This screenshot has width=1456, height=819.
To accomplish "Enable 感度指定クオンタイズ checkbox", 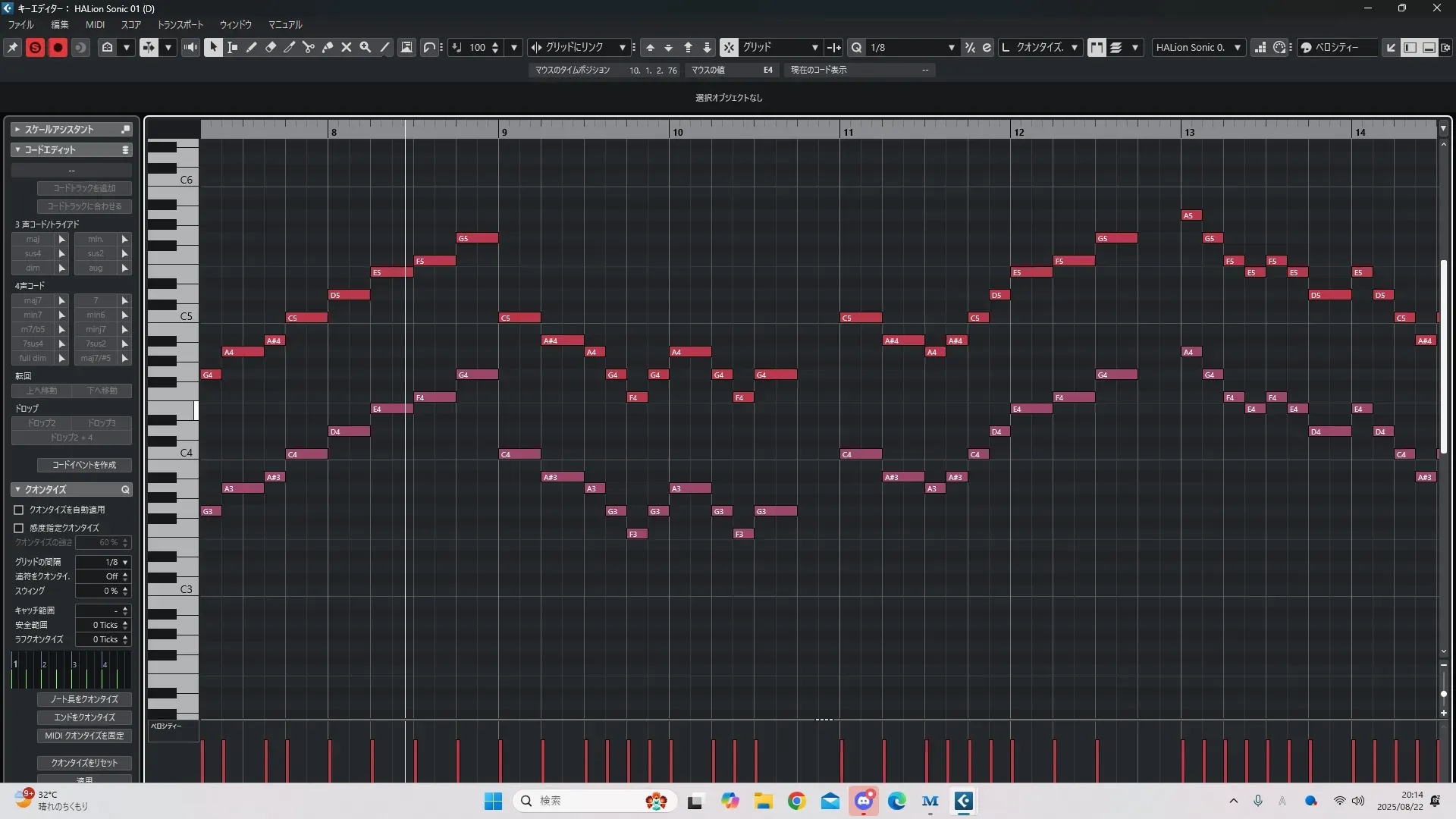I will coord(19,528).
